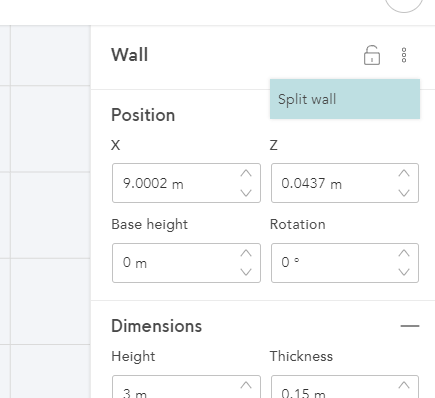This screenshot has height=398, width=435.
Task: Increase the X position value
Action: coord(246,173)
